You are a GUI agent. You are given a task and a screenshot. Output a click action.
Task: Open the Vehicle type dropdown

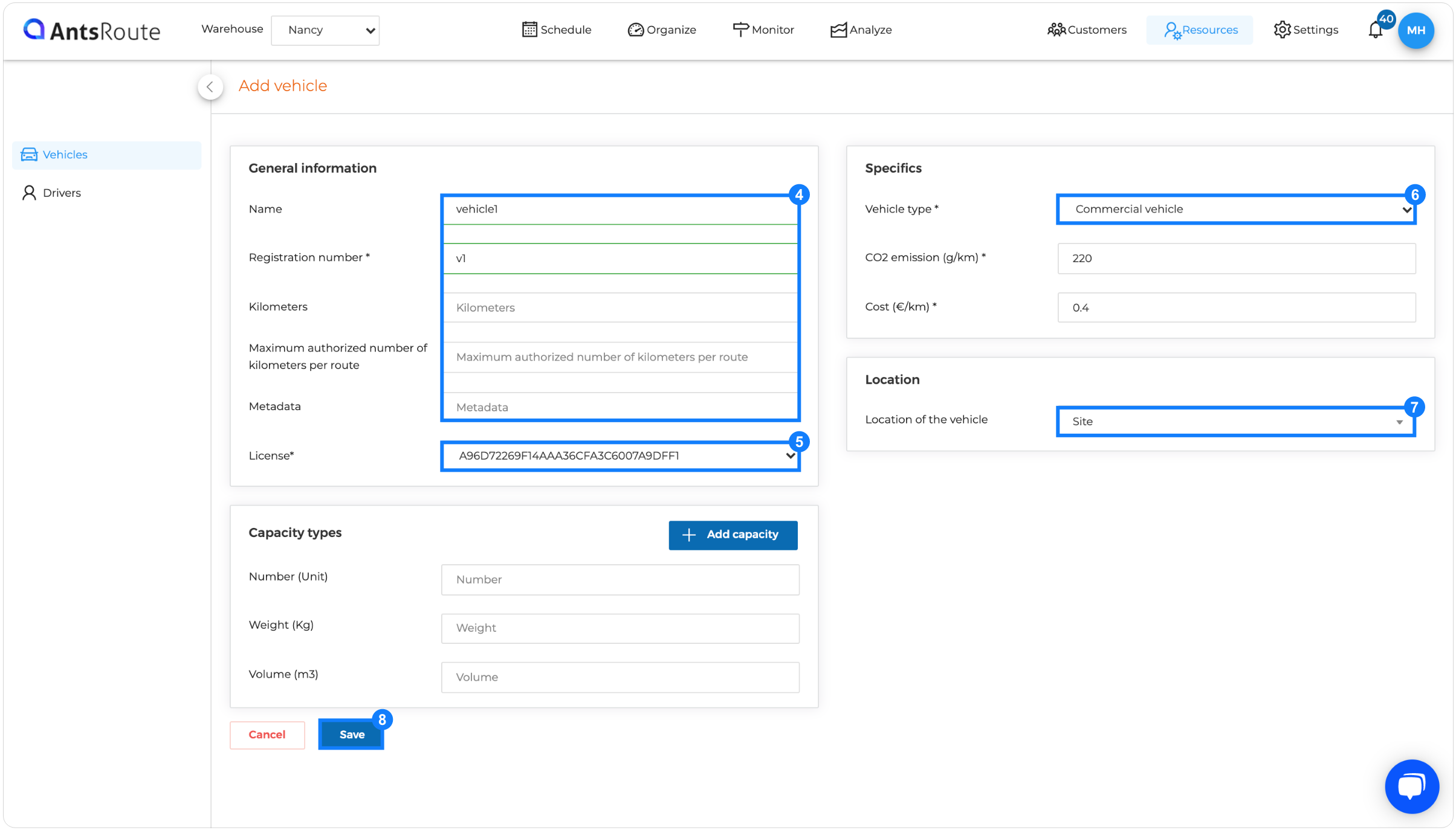(1236, 209)
